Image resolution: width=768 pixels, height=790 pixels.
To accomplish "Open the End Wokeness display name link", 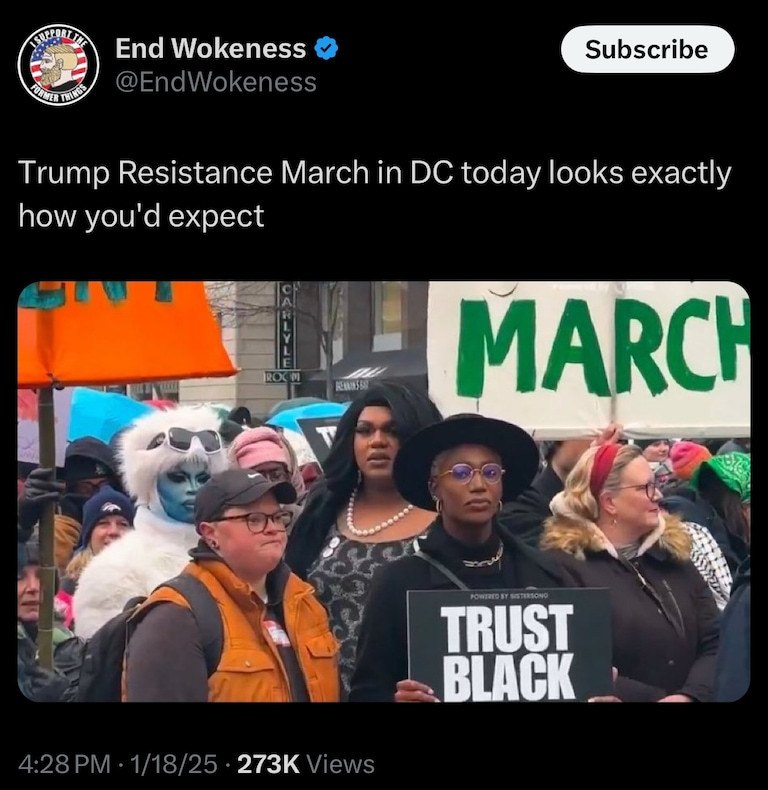I will tap(210, 48).
